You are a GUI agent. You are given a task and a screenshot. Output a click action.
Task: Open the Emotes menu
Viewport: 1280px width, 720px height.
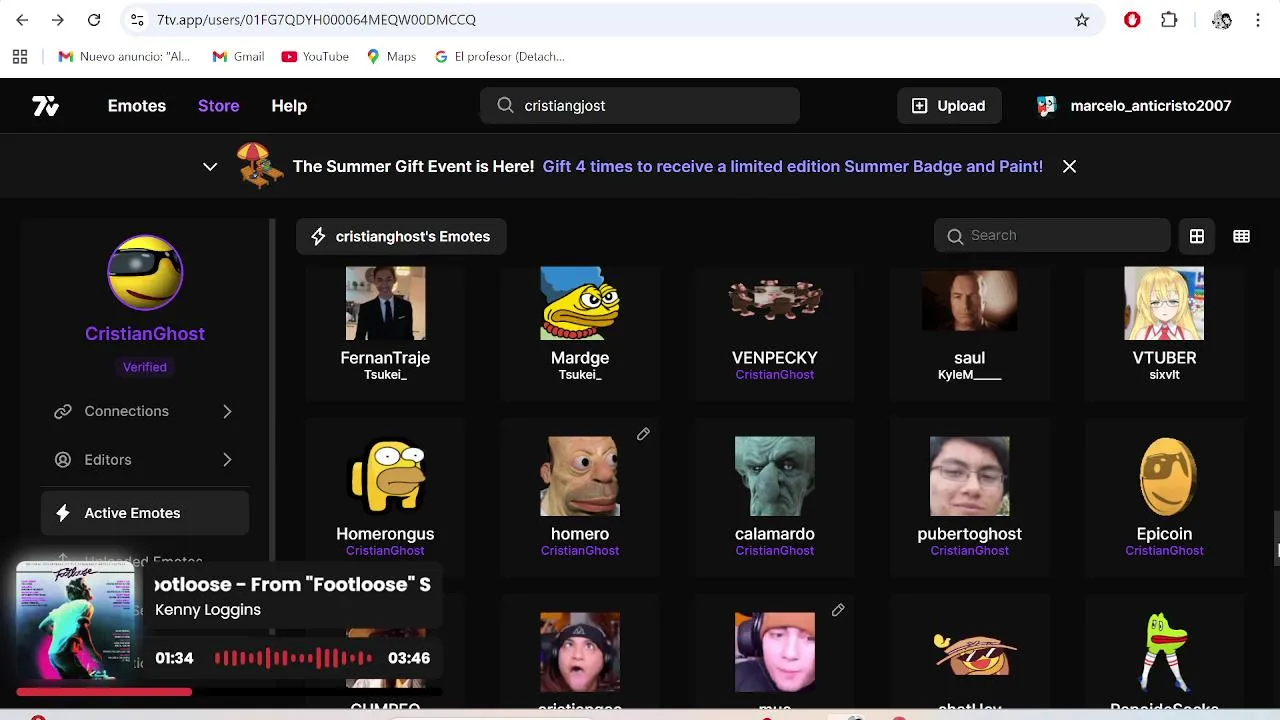coord(137,106)
